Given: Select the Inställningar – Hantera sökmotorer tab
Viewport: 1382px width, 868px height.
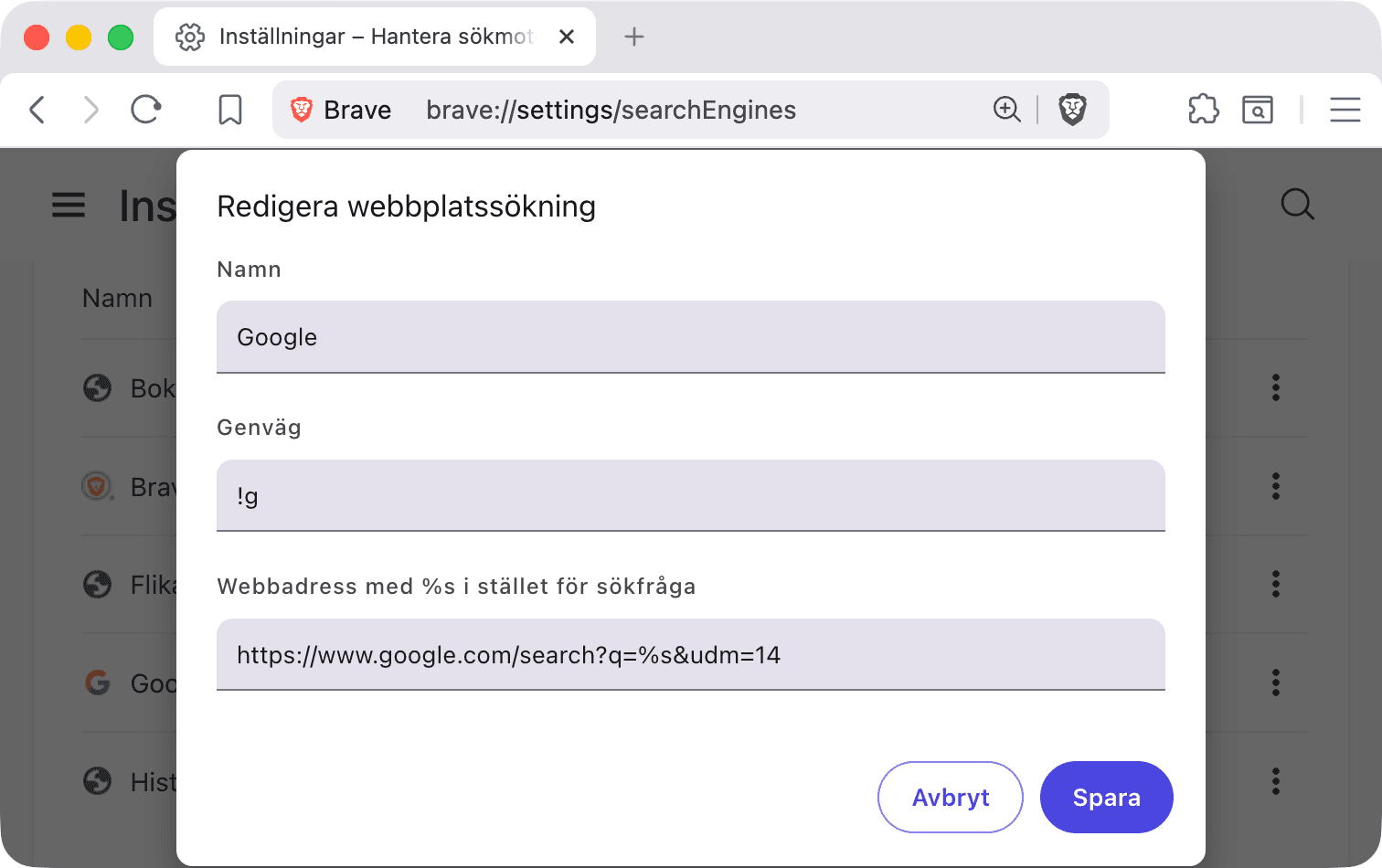Looking at the screenshot, I should click(375, 37).
